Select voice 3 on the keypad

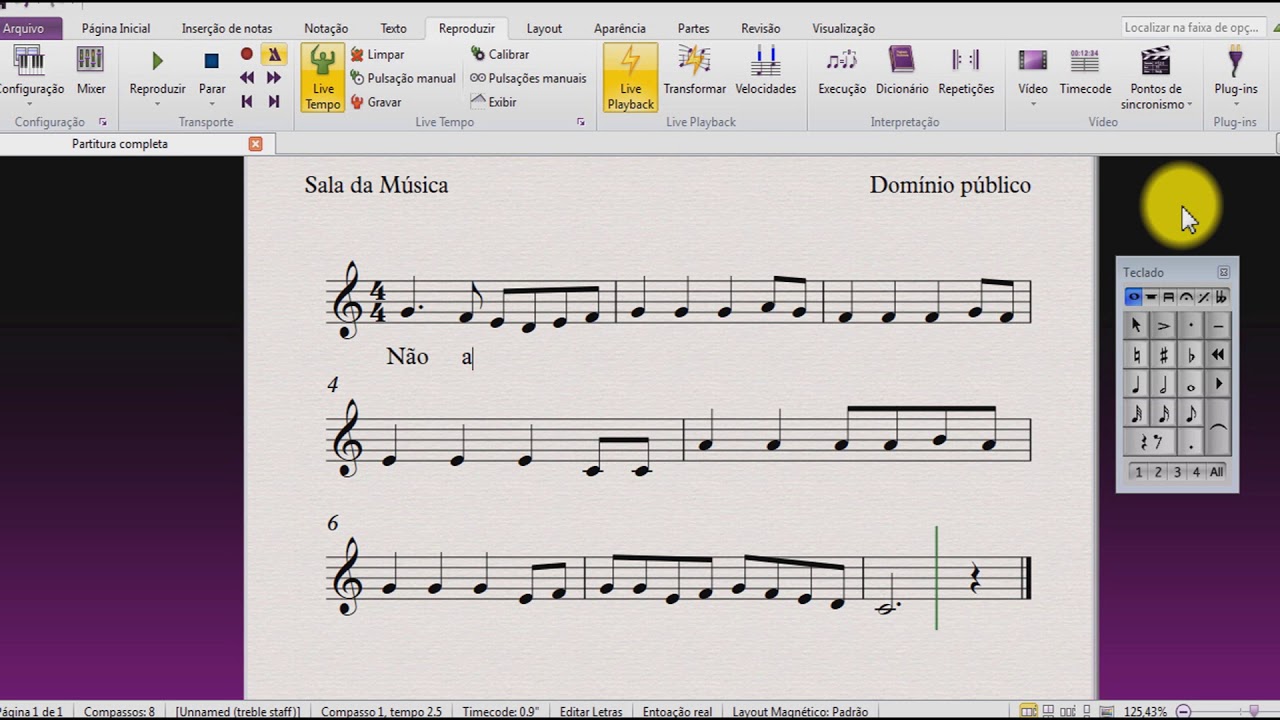coord(1177,472)
